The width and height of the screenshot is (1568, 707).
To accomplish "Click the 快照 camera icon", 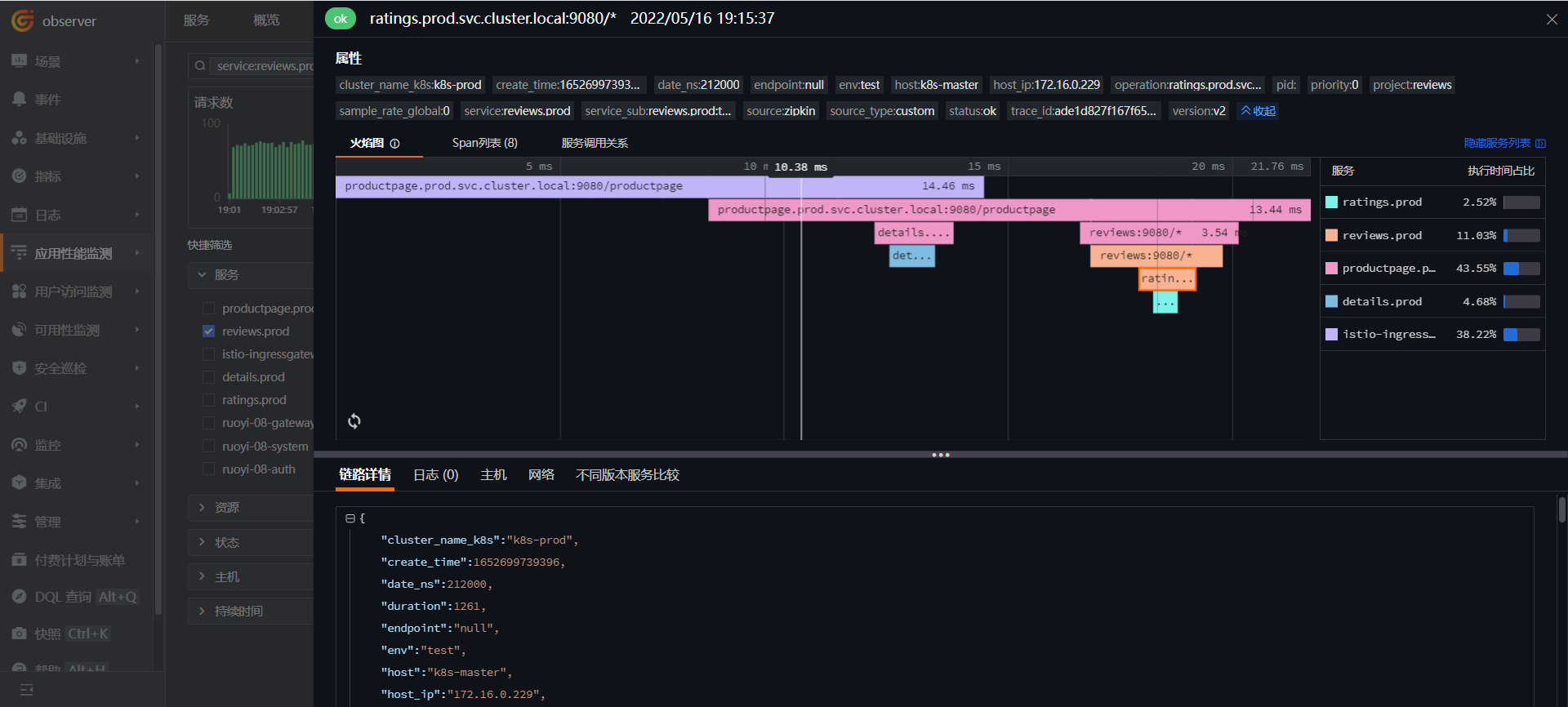I will (x=19, y=634).
